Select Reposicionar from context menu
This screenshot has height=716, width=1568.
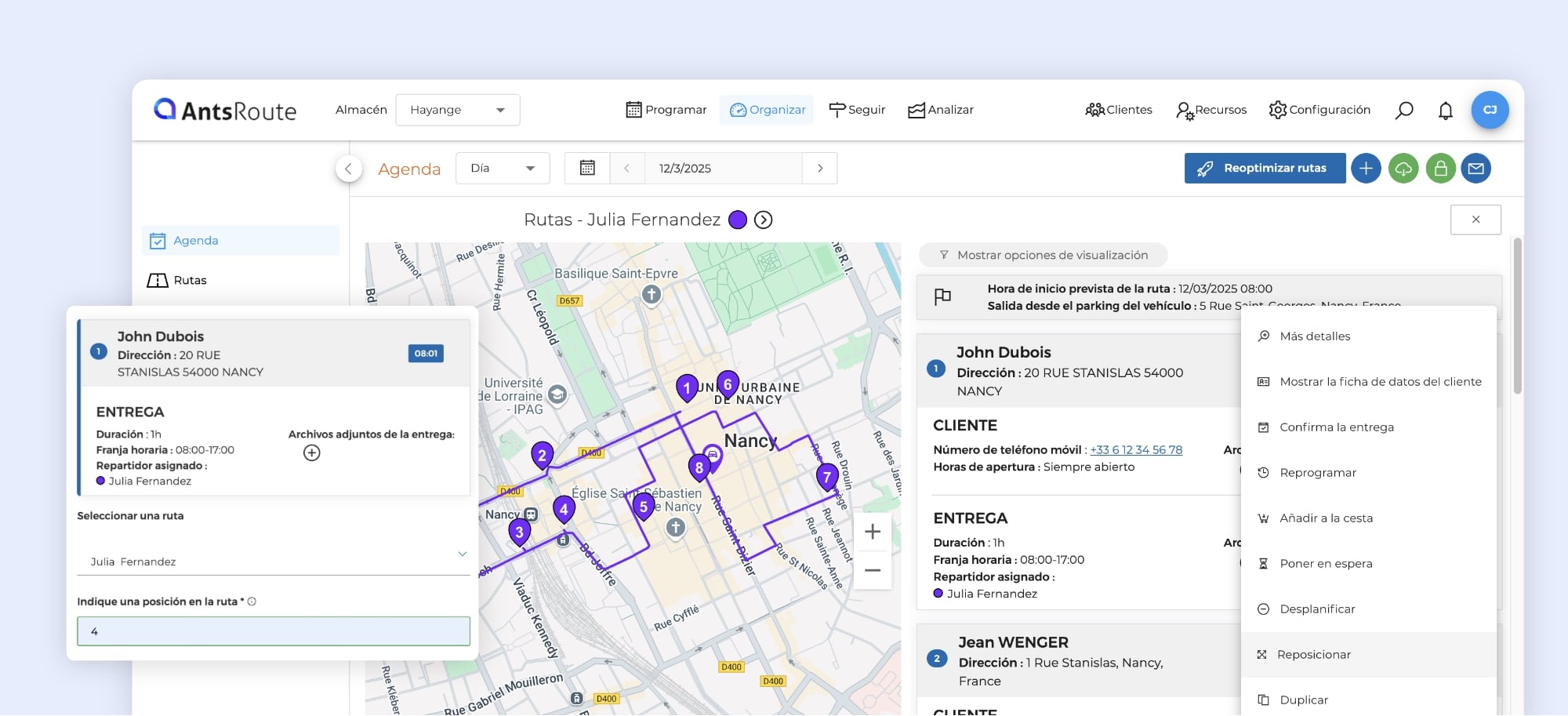click(x=1313, y=655)
